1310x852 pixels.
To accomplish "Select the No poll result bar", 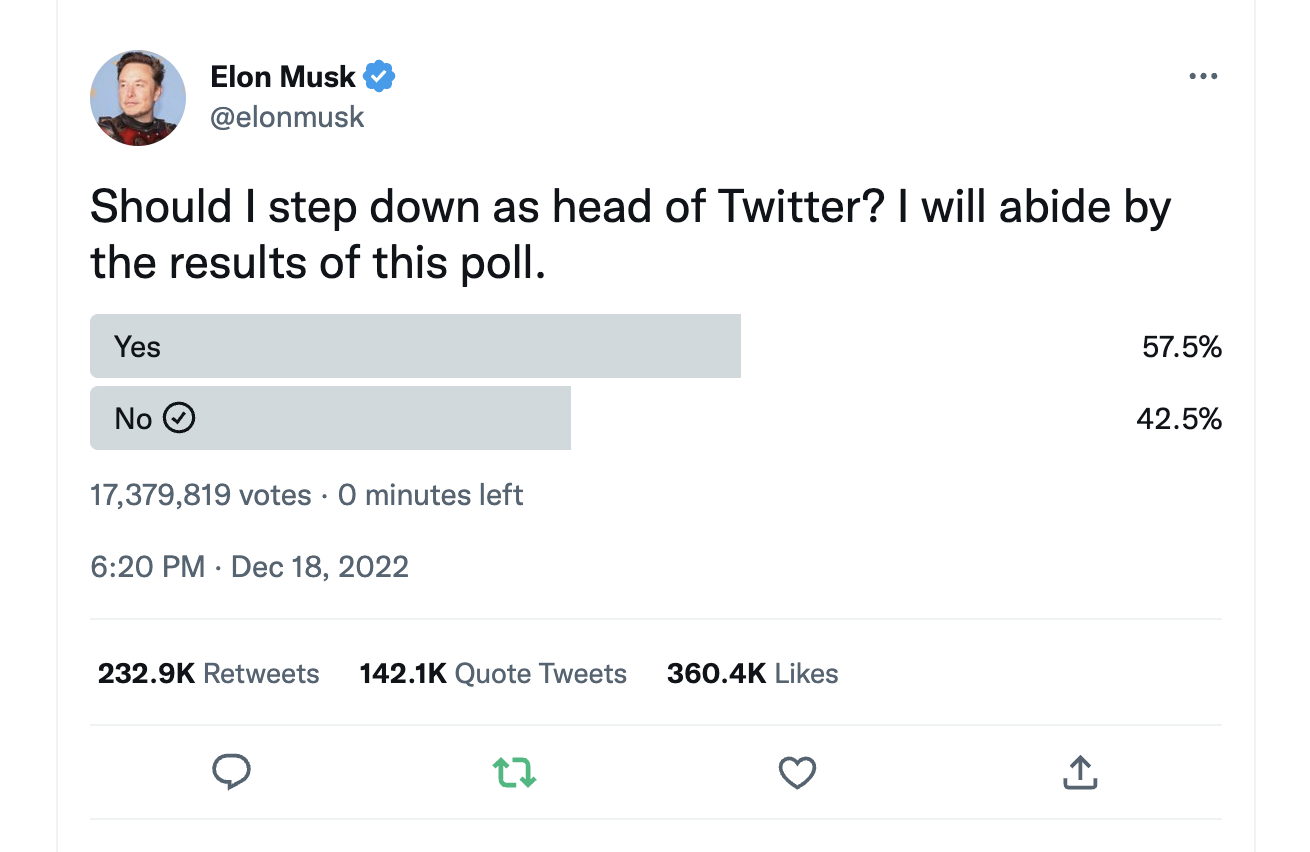I will tap(330, 418).
